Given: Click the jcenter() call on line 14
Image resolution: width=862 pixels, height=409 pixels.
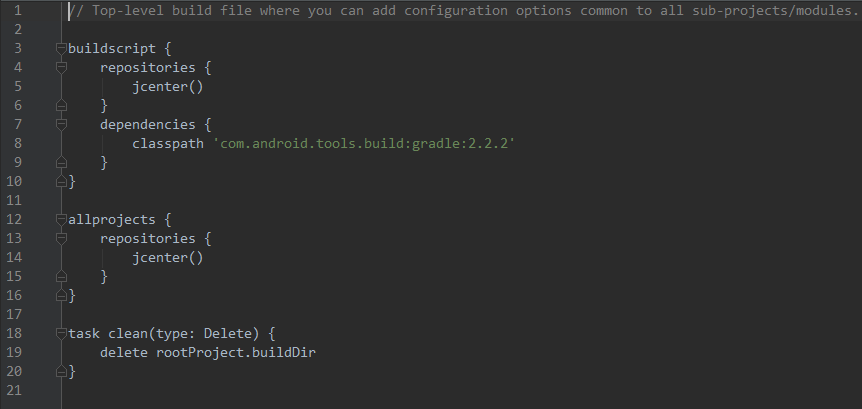Looking at the screenshot, I should [168, 258].
